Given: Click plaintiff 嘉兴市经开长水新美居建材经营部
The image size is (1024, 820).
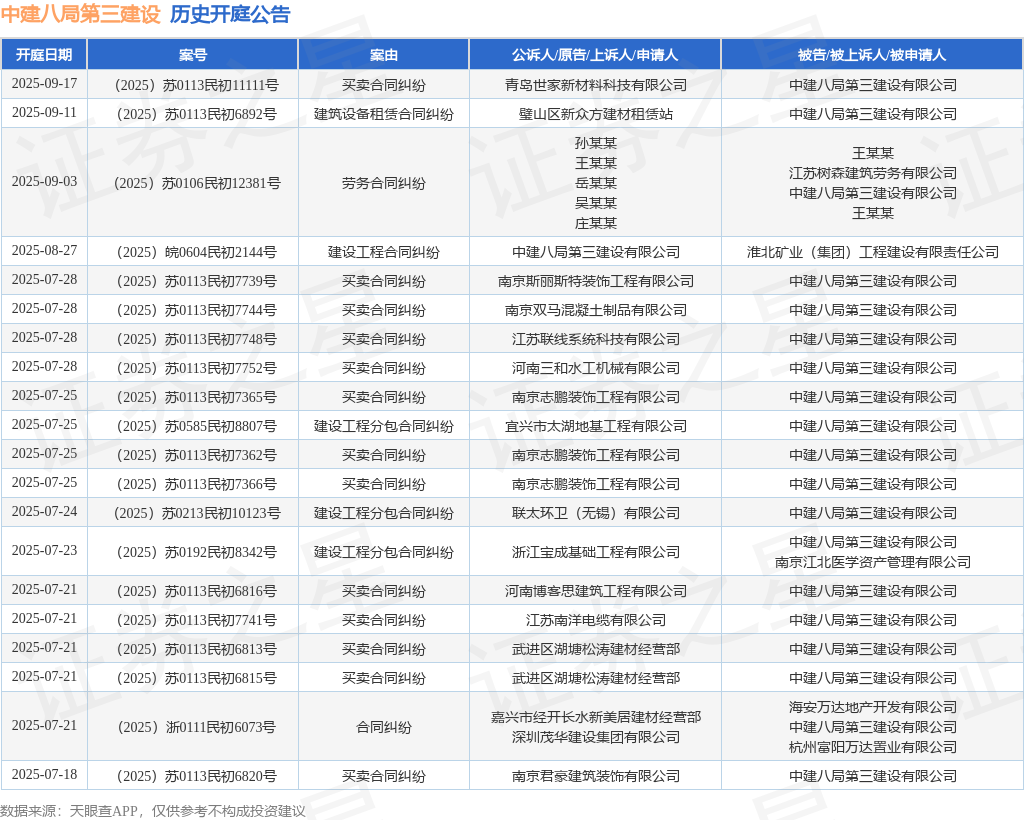Looking at the screenshot, I should pyautogui.click(x=596, y=717).
